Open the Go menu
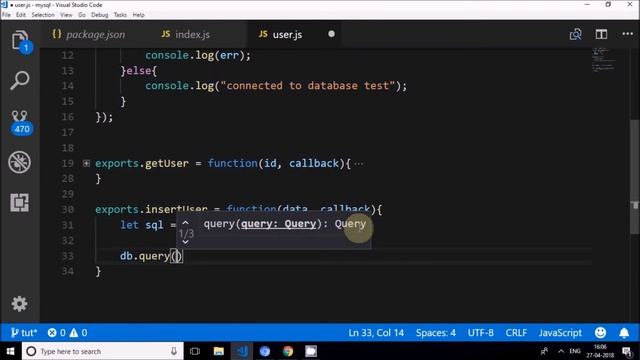Image resolution: width=640 pixels, height=360 pixels. pos(82,15)
